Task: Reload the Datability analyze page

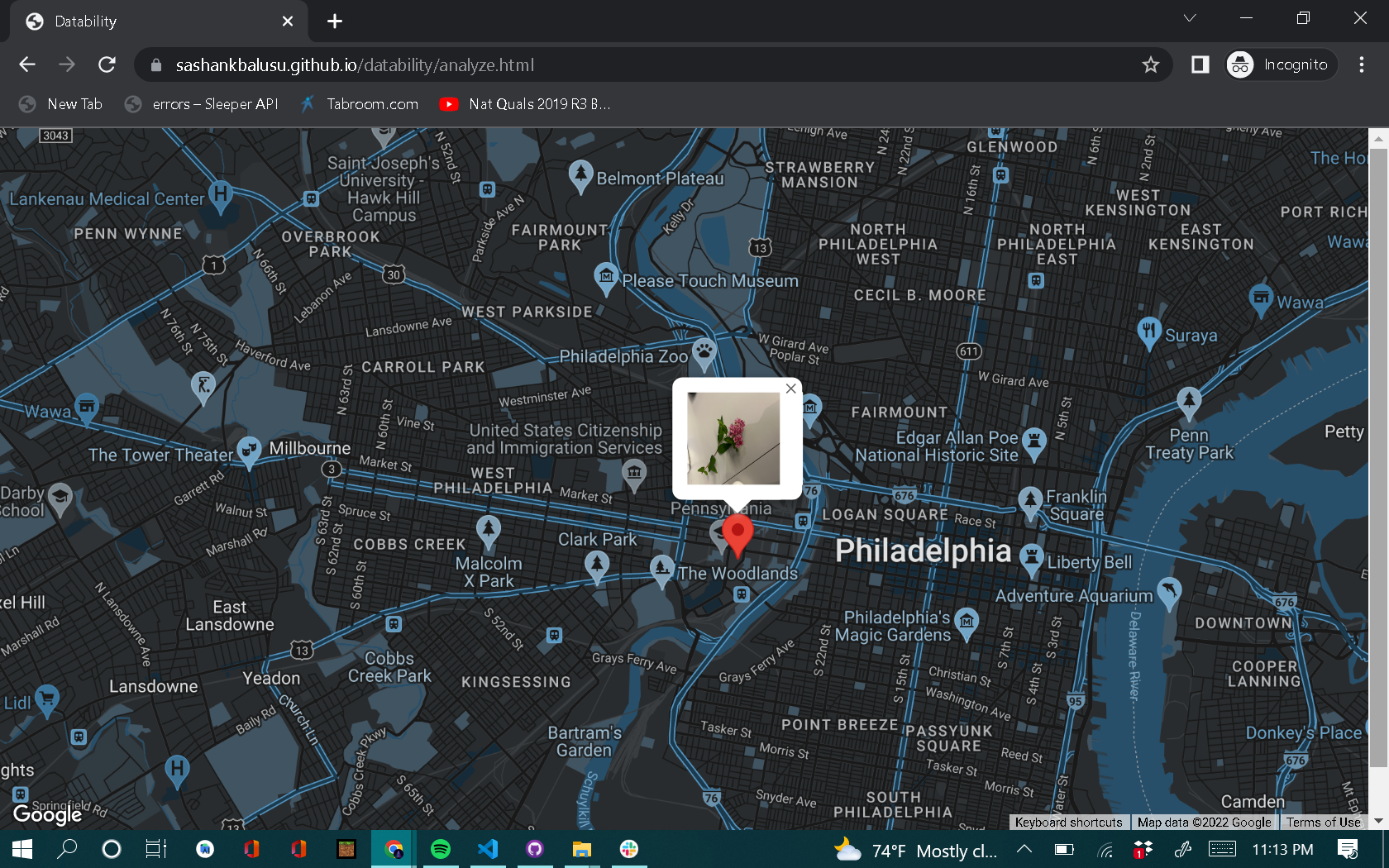Action: point(107,64)
